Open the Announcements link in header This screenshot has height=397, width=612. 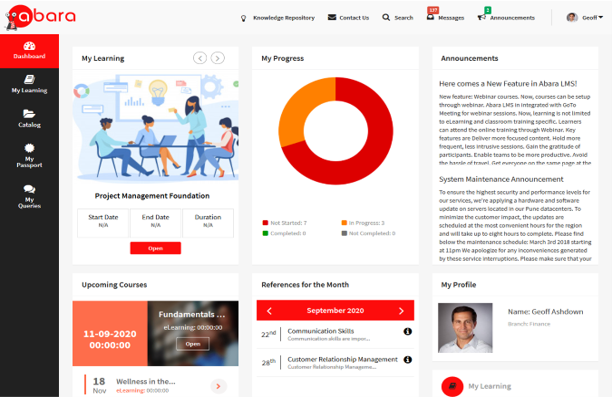(512, 18)
